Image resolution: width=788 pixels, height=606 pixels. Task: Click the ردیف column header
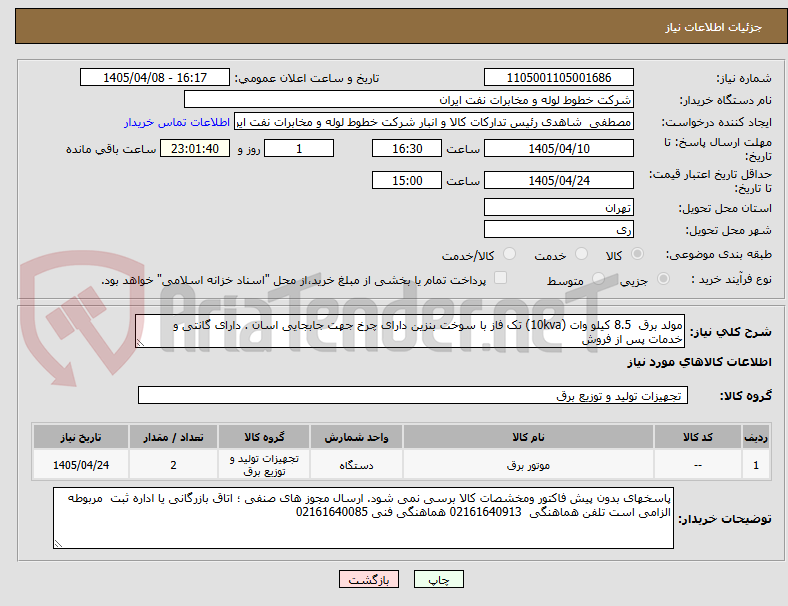point(755,437)
